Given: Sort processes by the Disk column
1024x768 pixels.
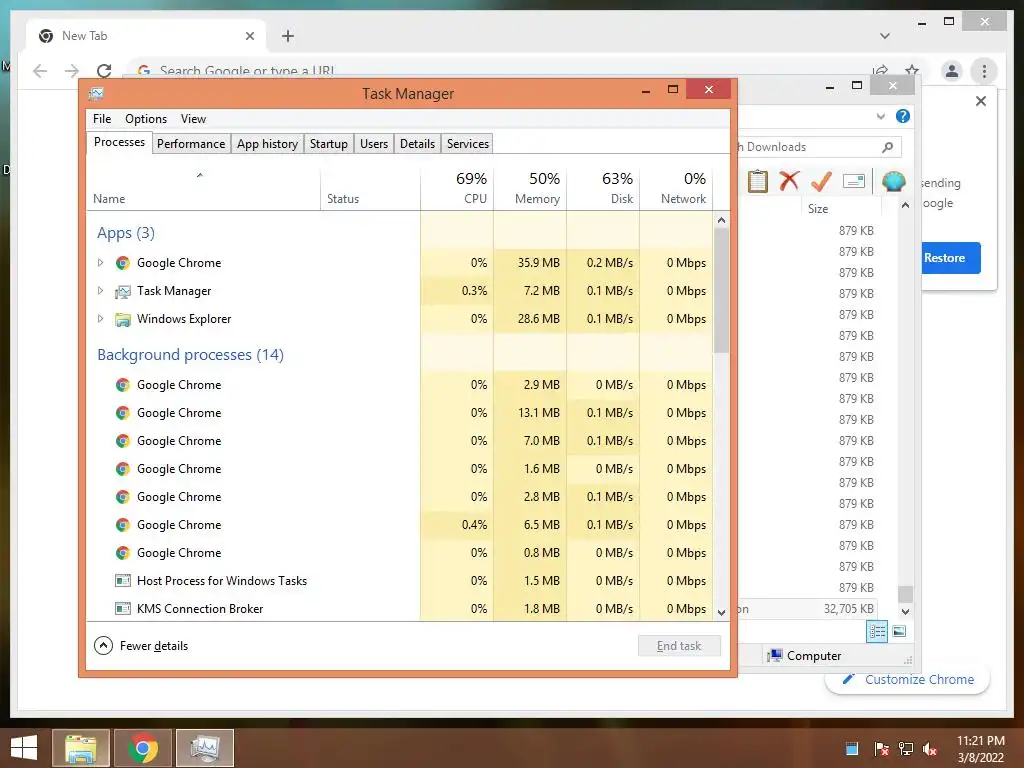Looking at the screenshot, I should [603, 188].
